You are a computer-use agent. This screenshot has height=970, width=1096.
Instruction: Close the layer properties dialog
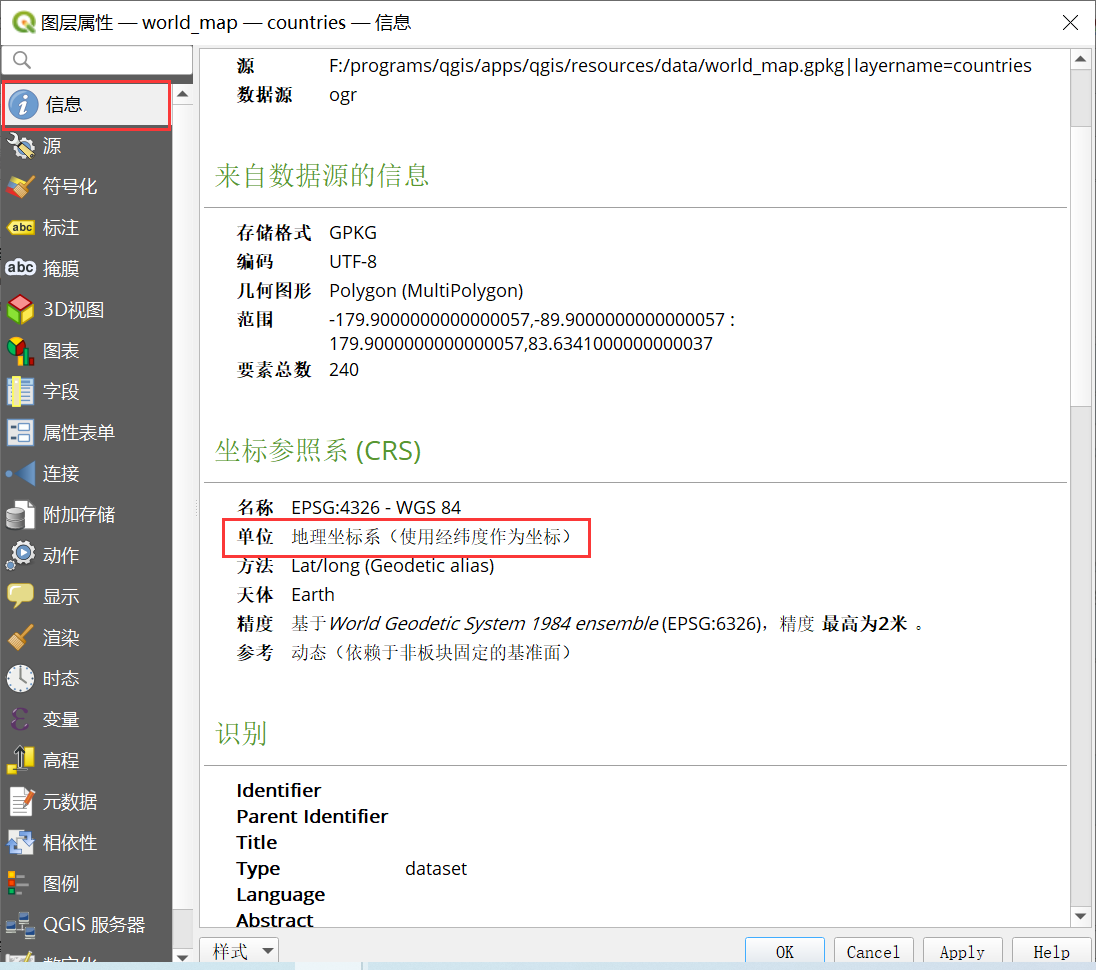coord(1070,22)
